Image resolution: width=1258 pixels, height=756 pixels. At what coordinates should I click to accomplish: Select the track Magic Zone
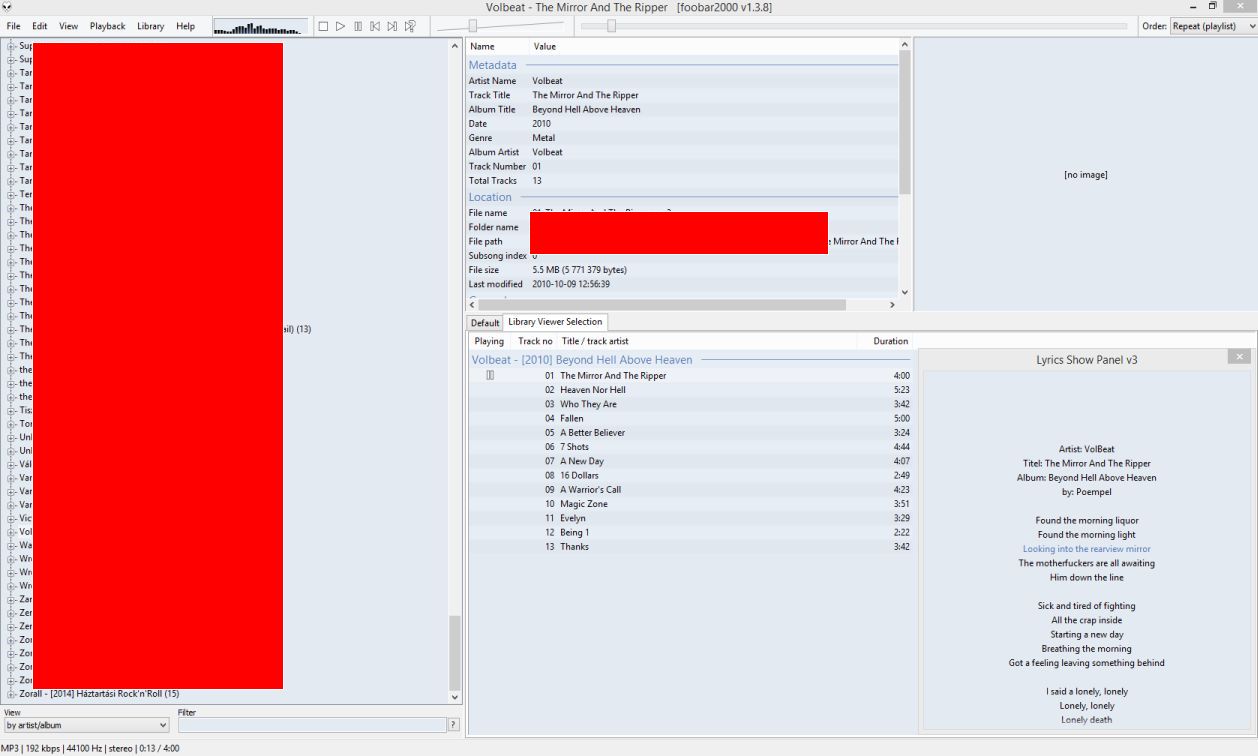pyautogui.click(x=690, y=504)
